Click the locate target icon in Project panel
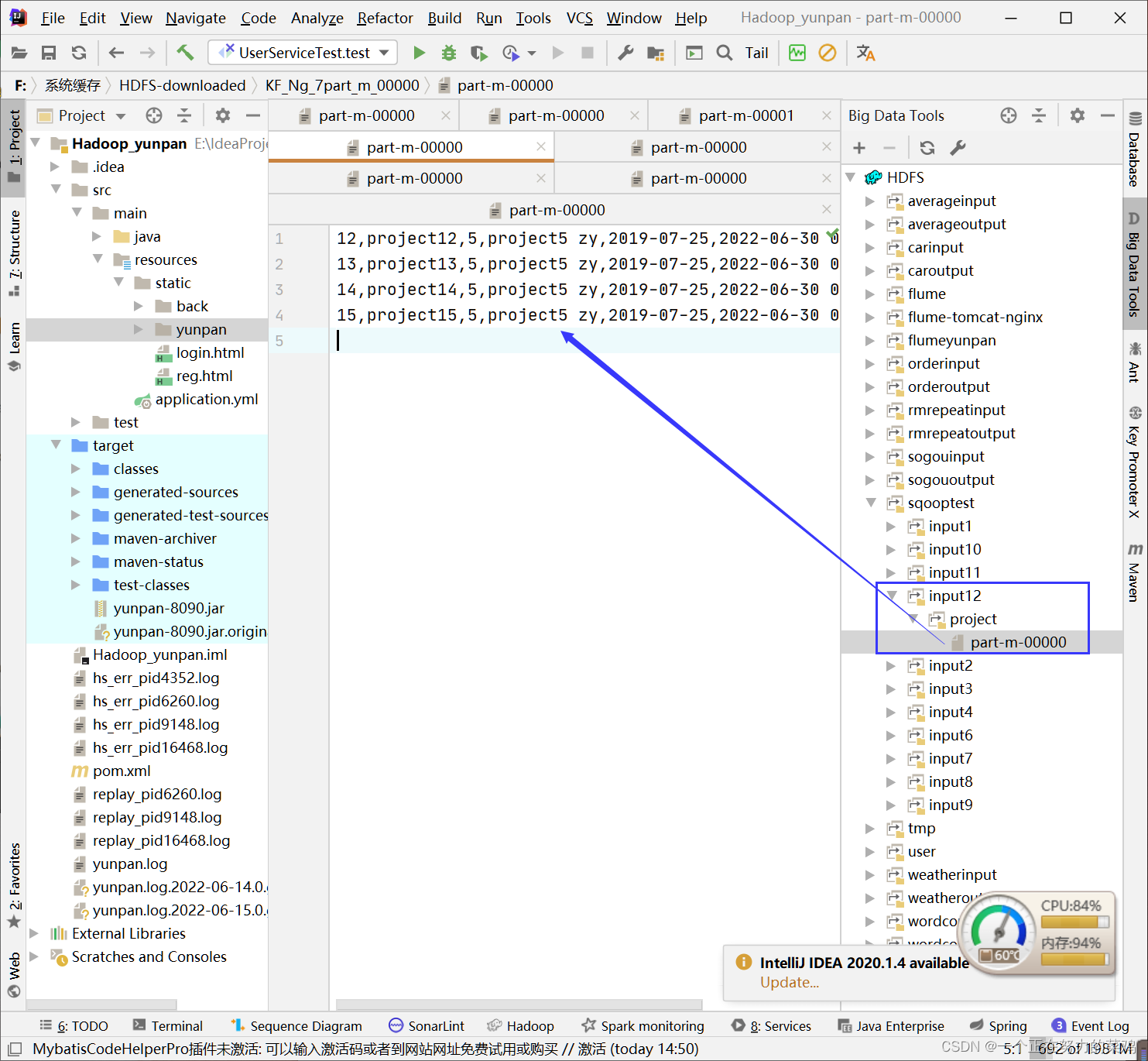Viewport: 1148px width, 1061px height. pos(154,115)
